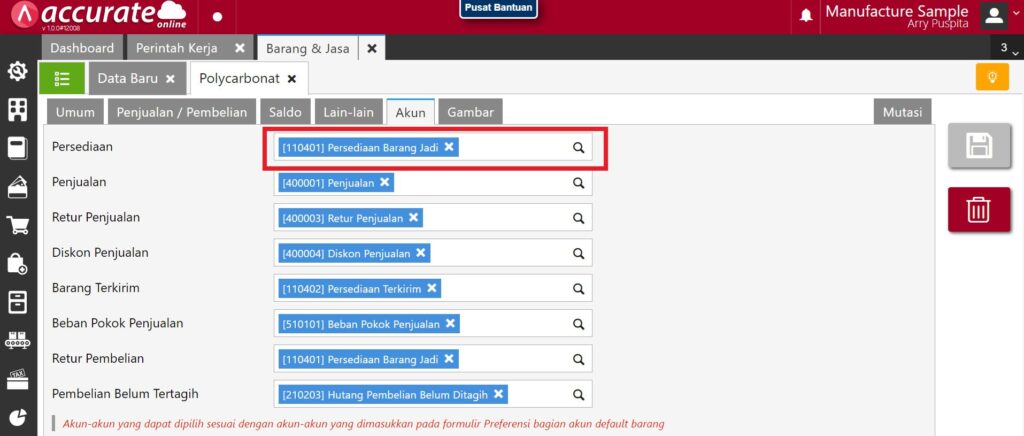Open the Saldo form tab
Screen dimensions: 1024x436
(285, 112)
